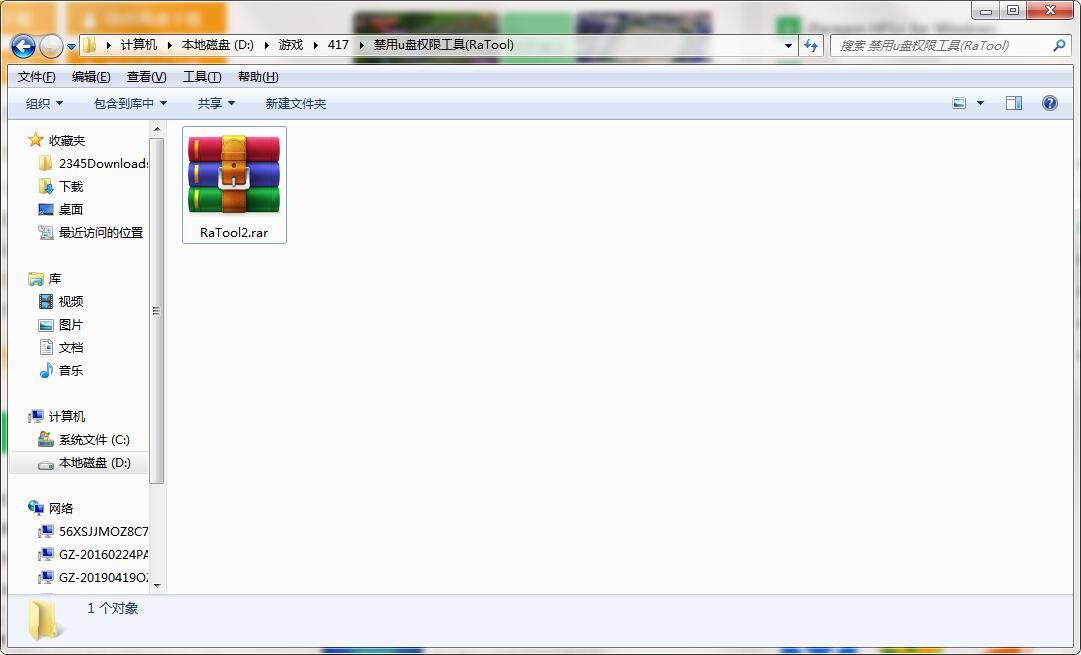Click the 新建文件夹 button
The height and width of the screenshot is (655, 1081).
click(296, 103)
